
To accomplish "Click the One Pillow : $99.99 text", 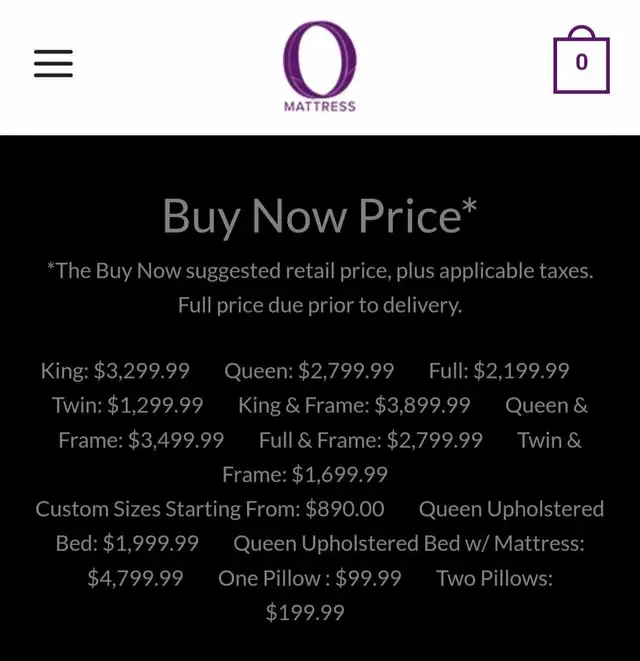I will (310, 578).
